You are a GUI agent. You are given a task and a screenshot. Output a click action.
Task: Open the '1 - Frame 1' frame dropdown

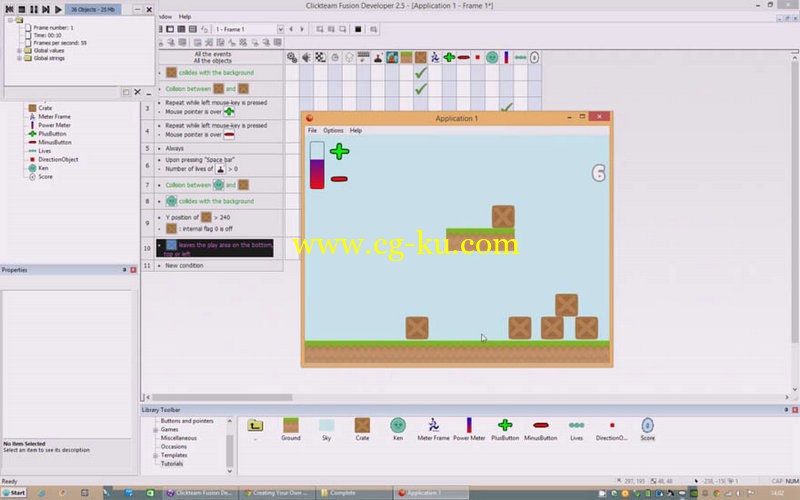tap(280, 30)
